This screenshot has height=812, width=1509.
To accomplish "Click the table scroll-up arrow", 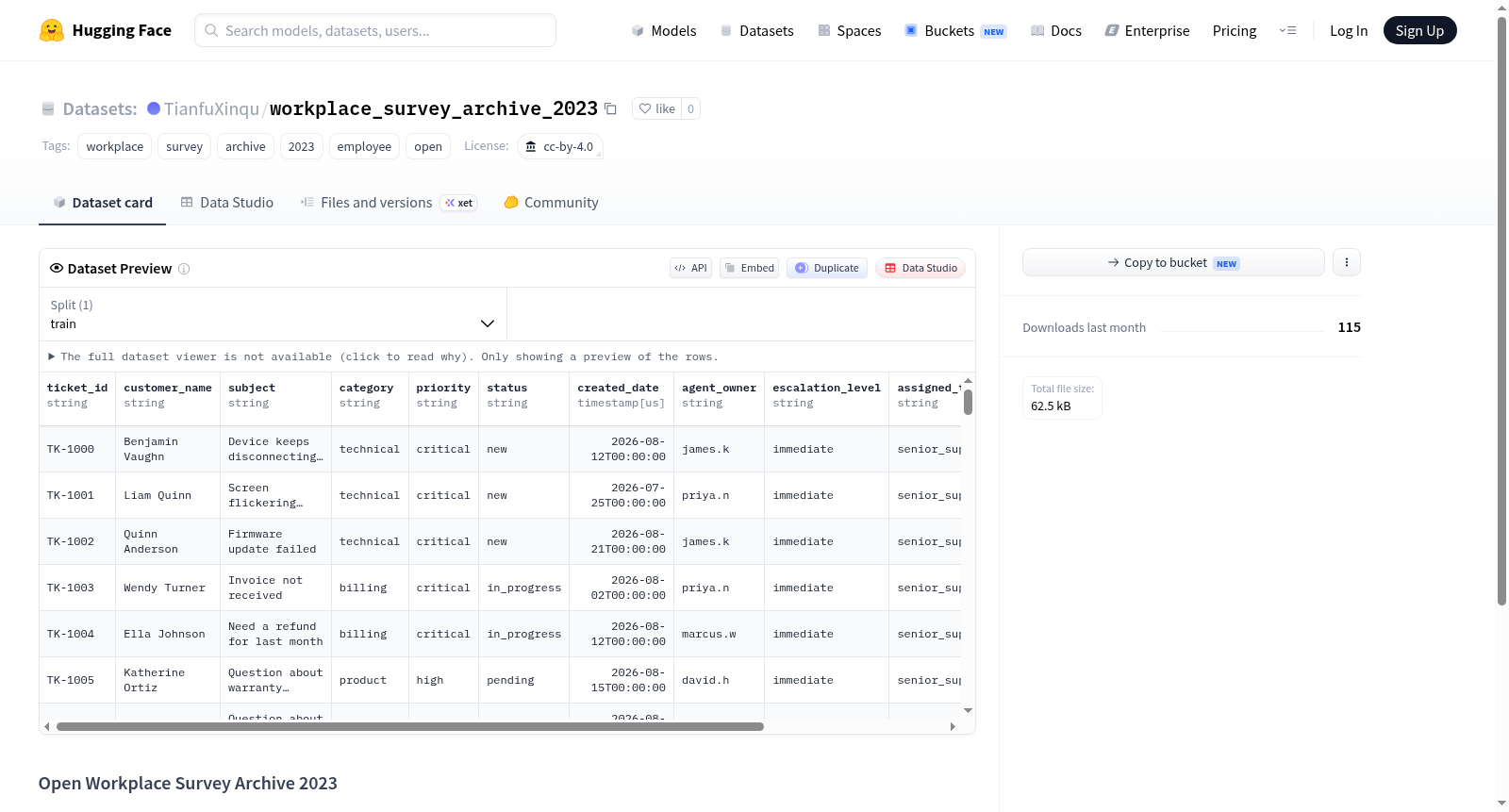I will coord(968,381).
